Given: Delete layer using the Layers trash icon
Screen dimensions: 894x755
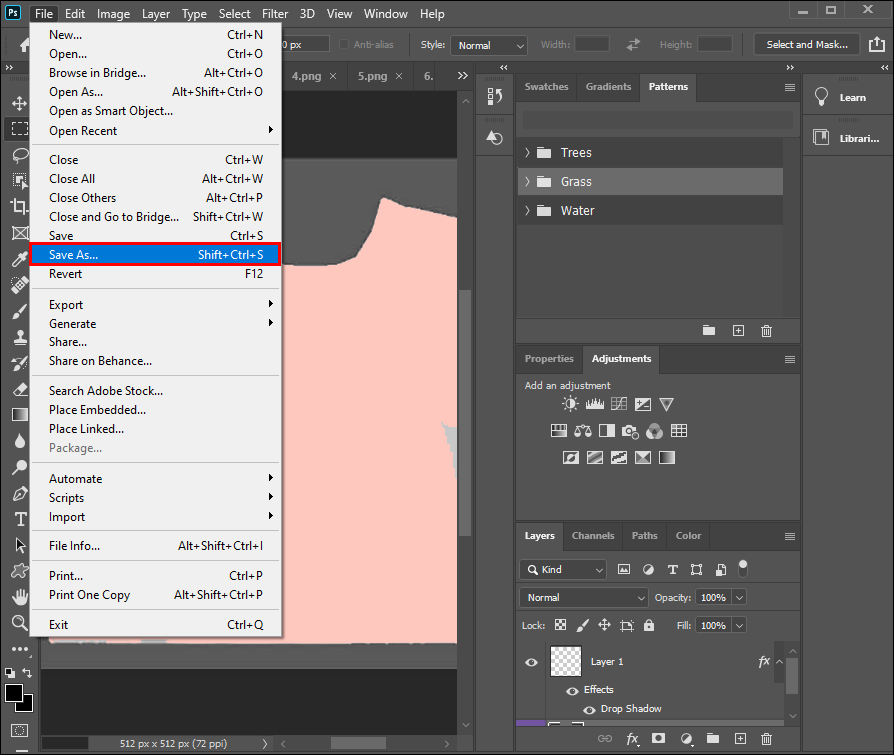Looking at the screenshot, I should (766, 739).
